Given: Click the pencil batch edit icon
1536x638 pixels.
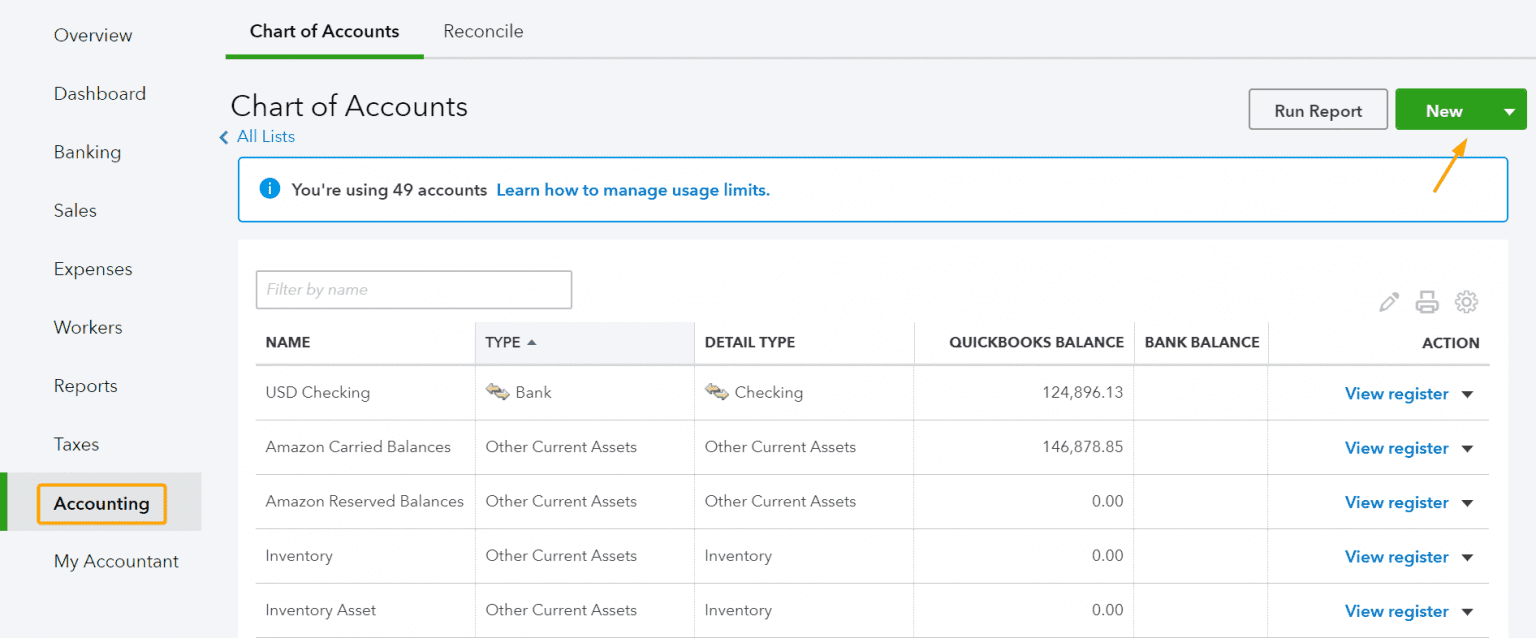Looking at the screenshot, I should click(x=1388, y=301).
